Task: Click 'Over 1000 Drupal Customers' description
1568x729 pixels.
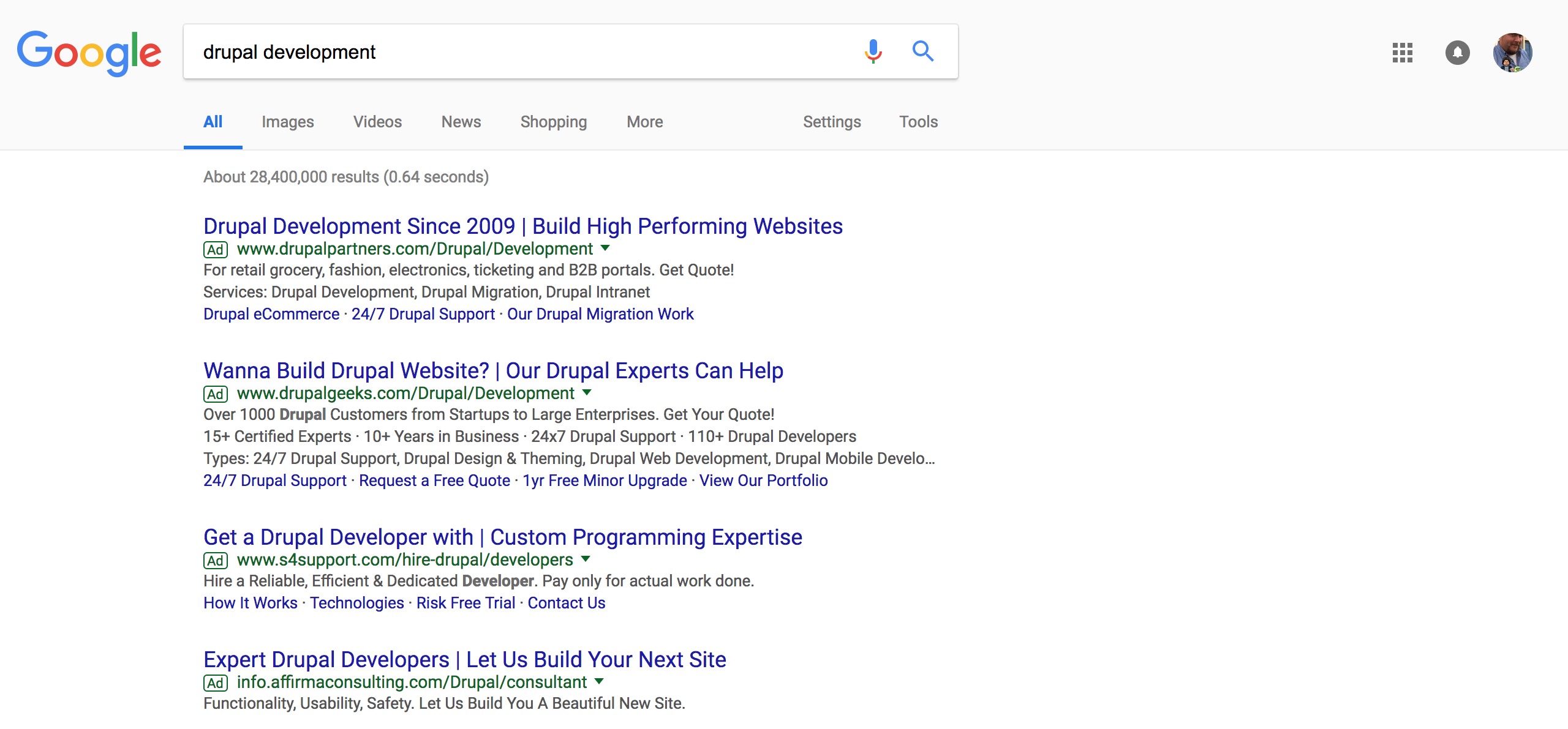Action: (489, 414)
